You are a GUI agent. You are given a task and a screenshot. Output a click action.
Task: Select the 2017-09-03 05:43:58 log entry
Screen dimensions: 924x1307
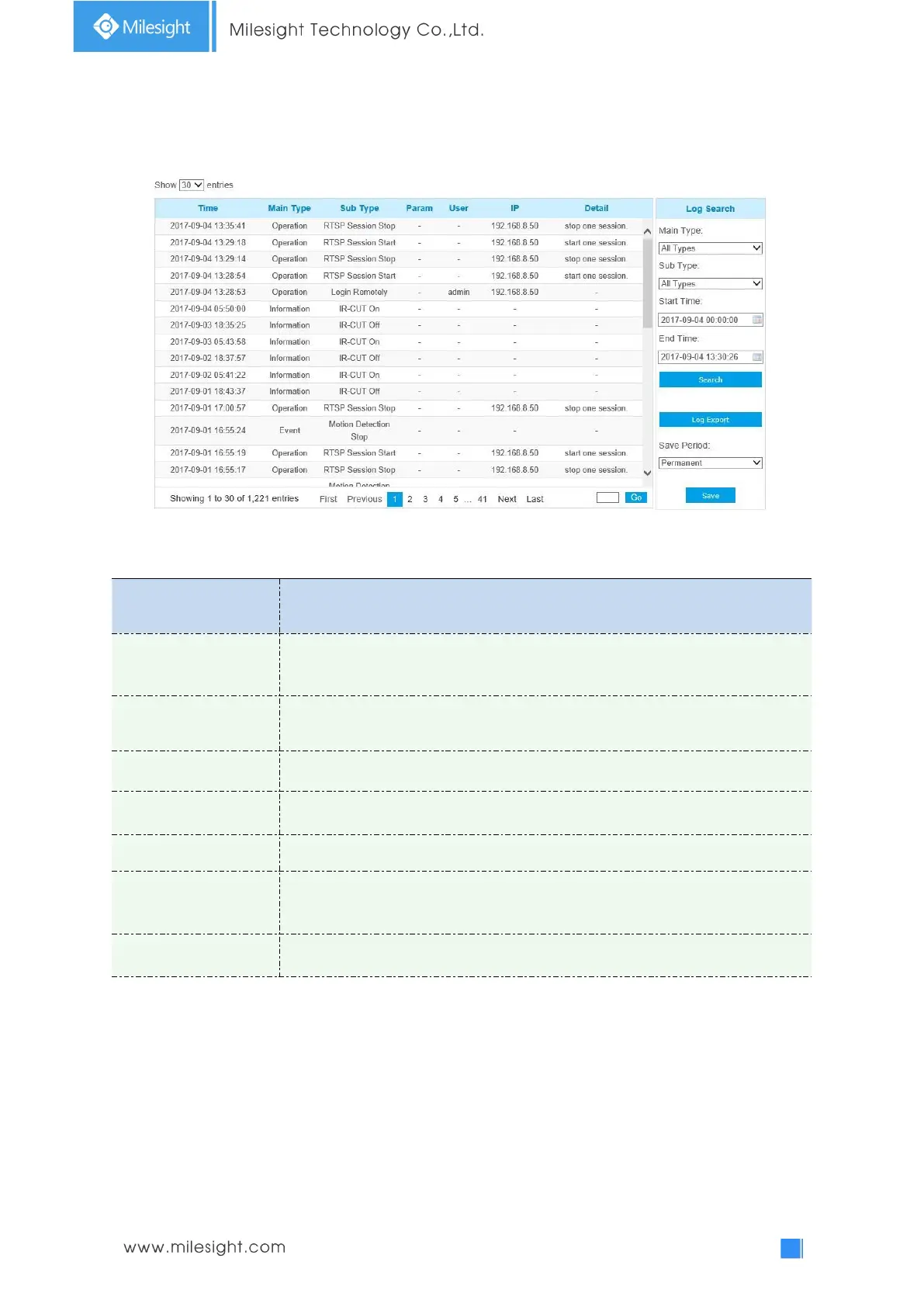[x=399, y=341]
